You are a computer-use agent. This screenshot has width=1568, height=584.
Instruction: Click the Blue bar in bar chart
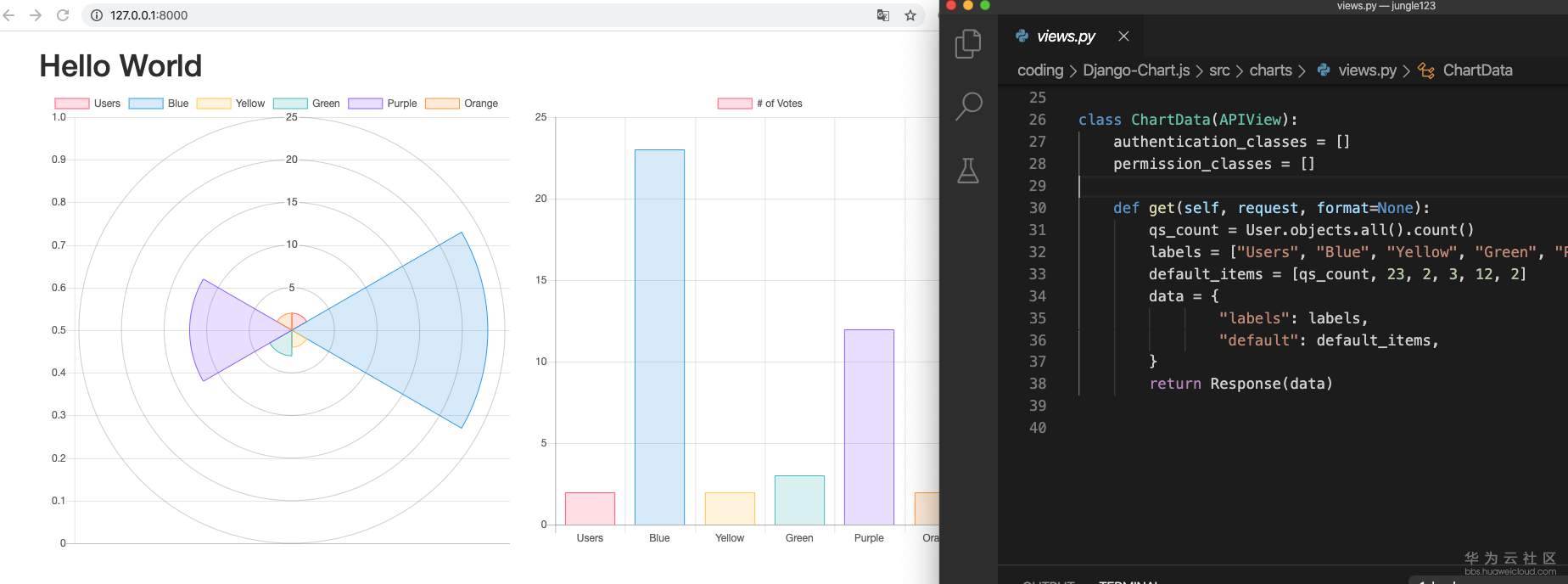click(x=659, y=337)
